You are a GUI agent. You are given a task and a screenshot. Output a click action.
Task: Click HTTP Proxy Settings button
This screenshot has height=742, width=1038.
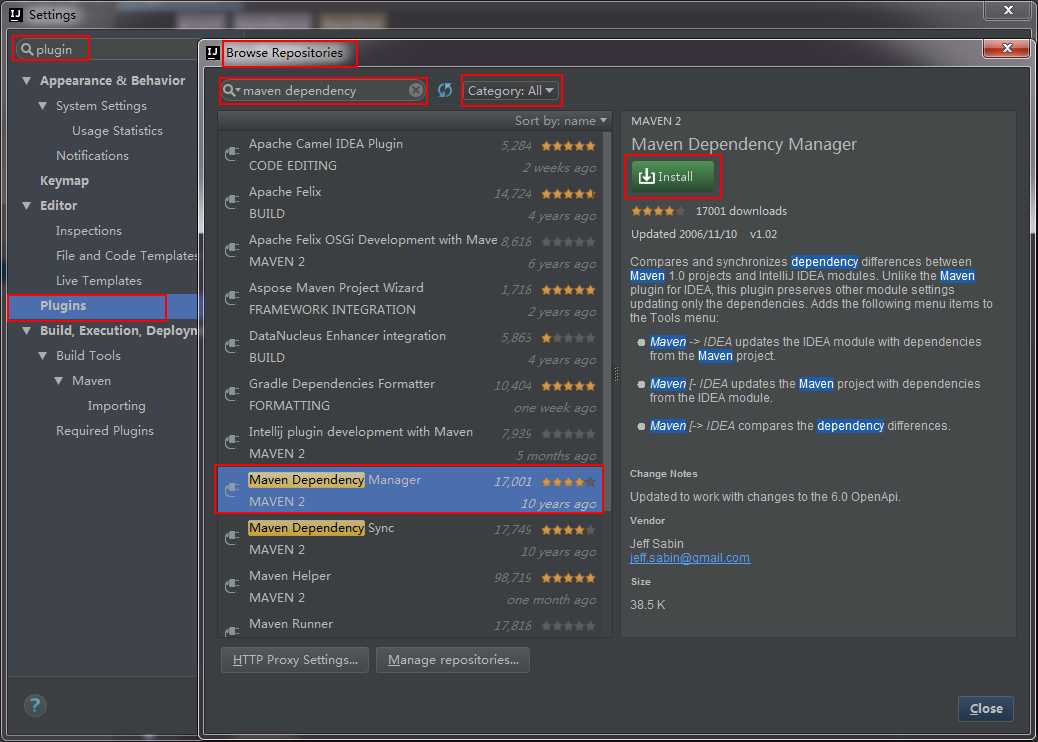pyautogui.click(x=295, y=660)
